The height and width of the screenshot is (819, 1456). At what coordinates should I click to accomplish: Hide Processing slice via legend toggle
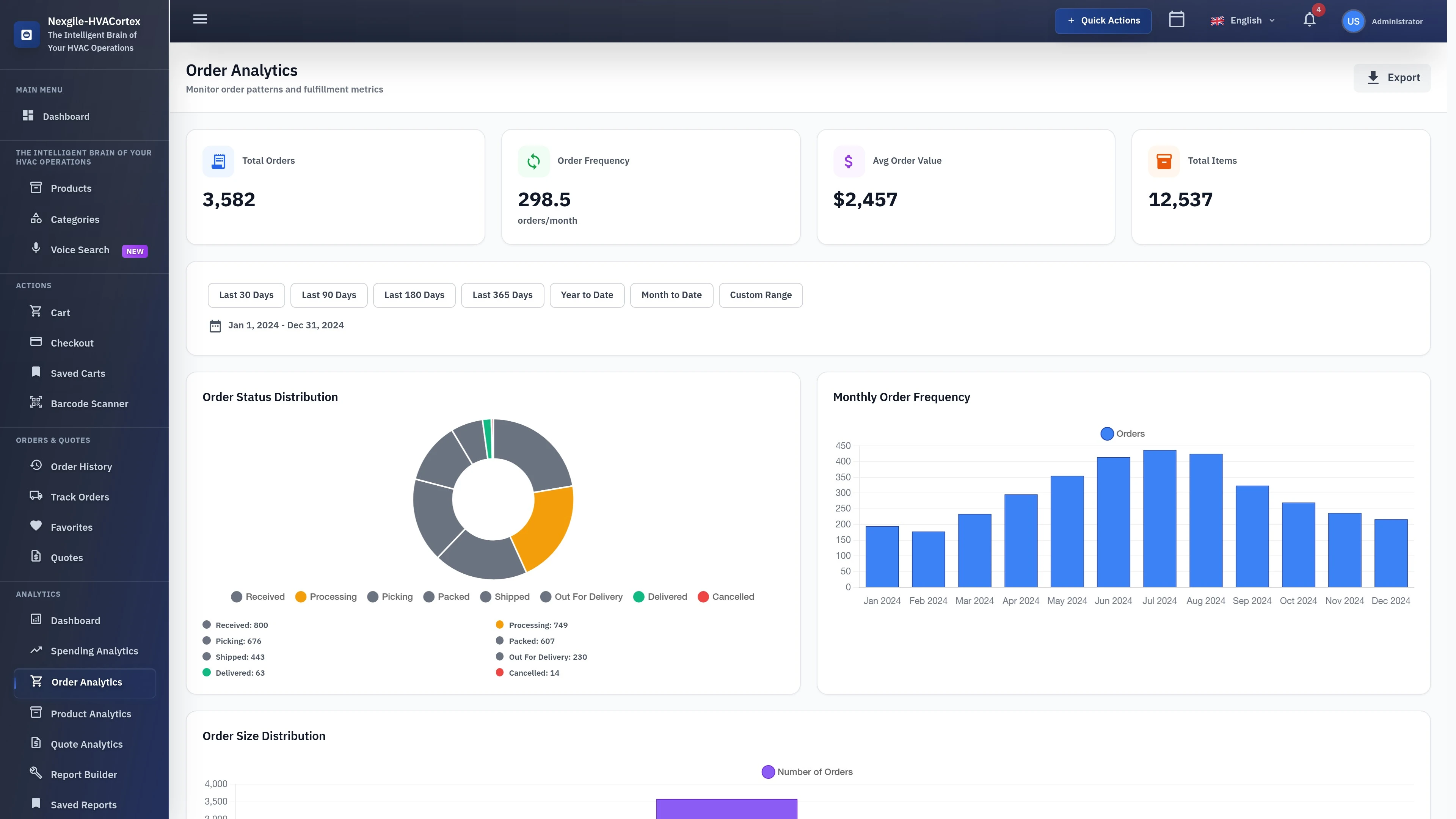(326, 596)
